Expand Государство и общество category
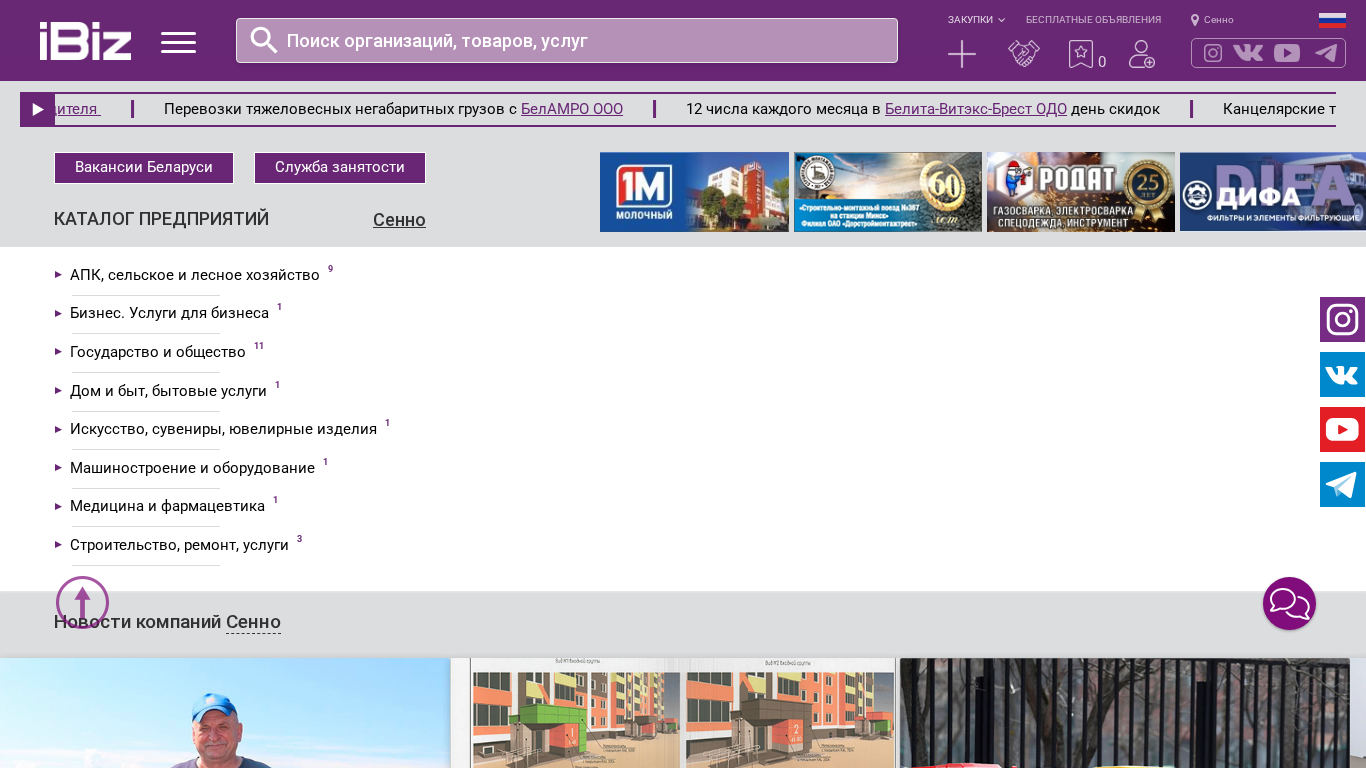 (x=157, y=352)
